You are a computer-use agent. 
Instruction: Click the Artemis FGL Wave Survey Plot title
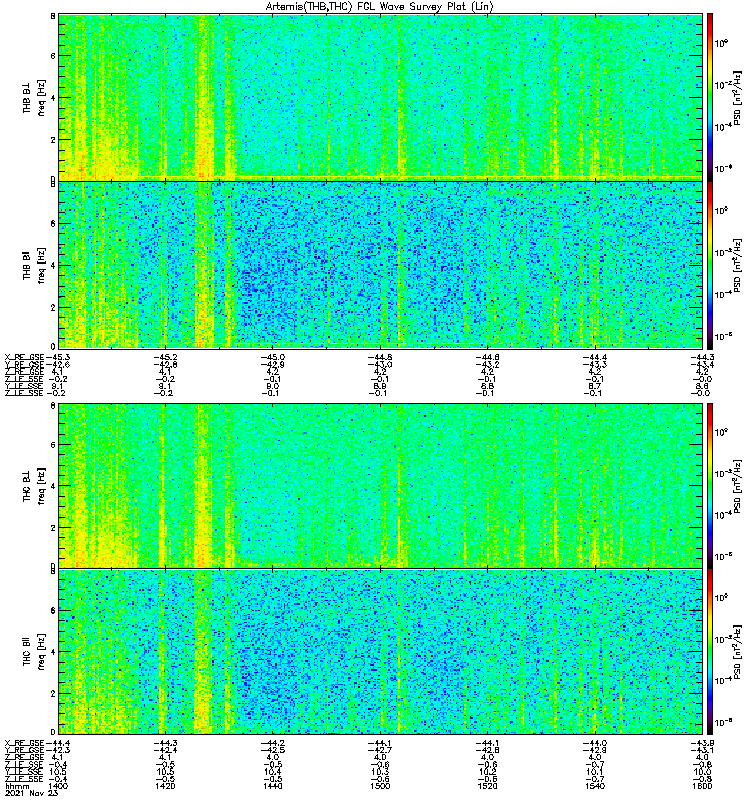pos(380,7)
